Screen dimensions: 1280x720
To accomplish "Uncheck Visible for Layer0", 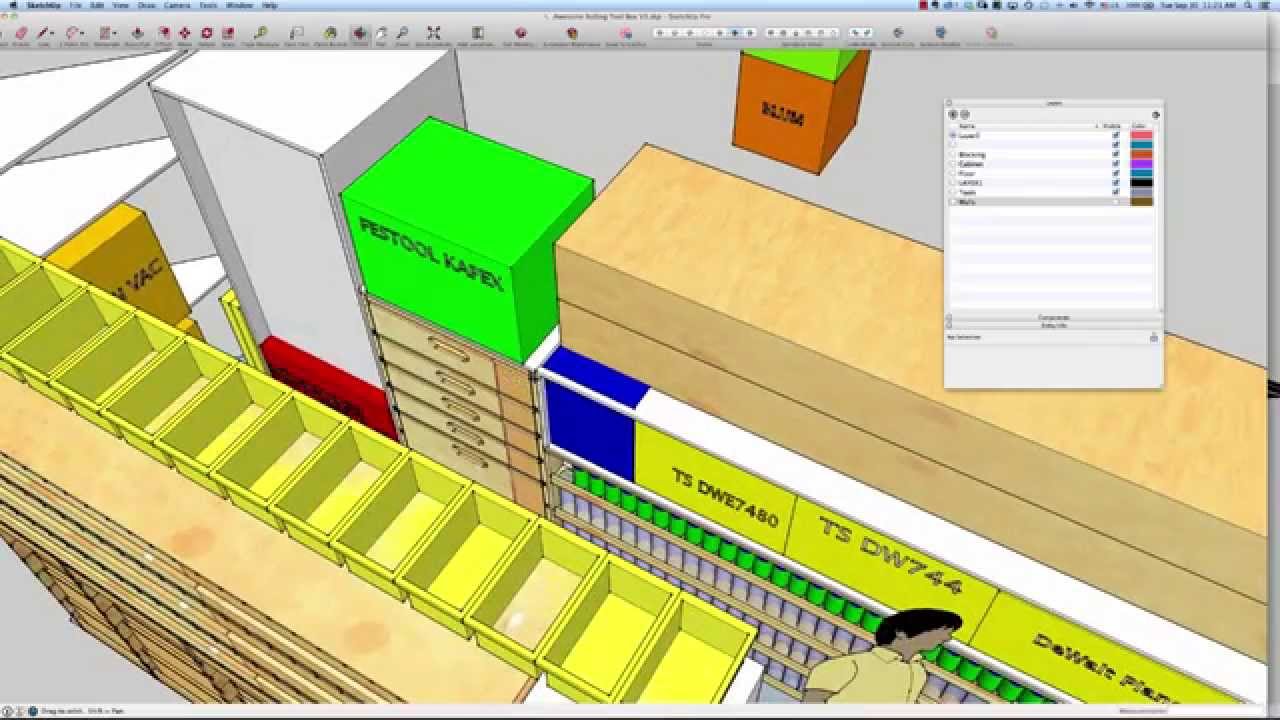I will point(1116,135).
